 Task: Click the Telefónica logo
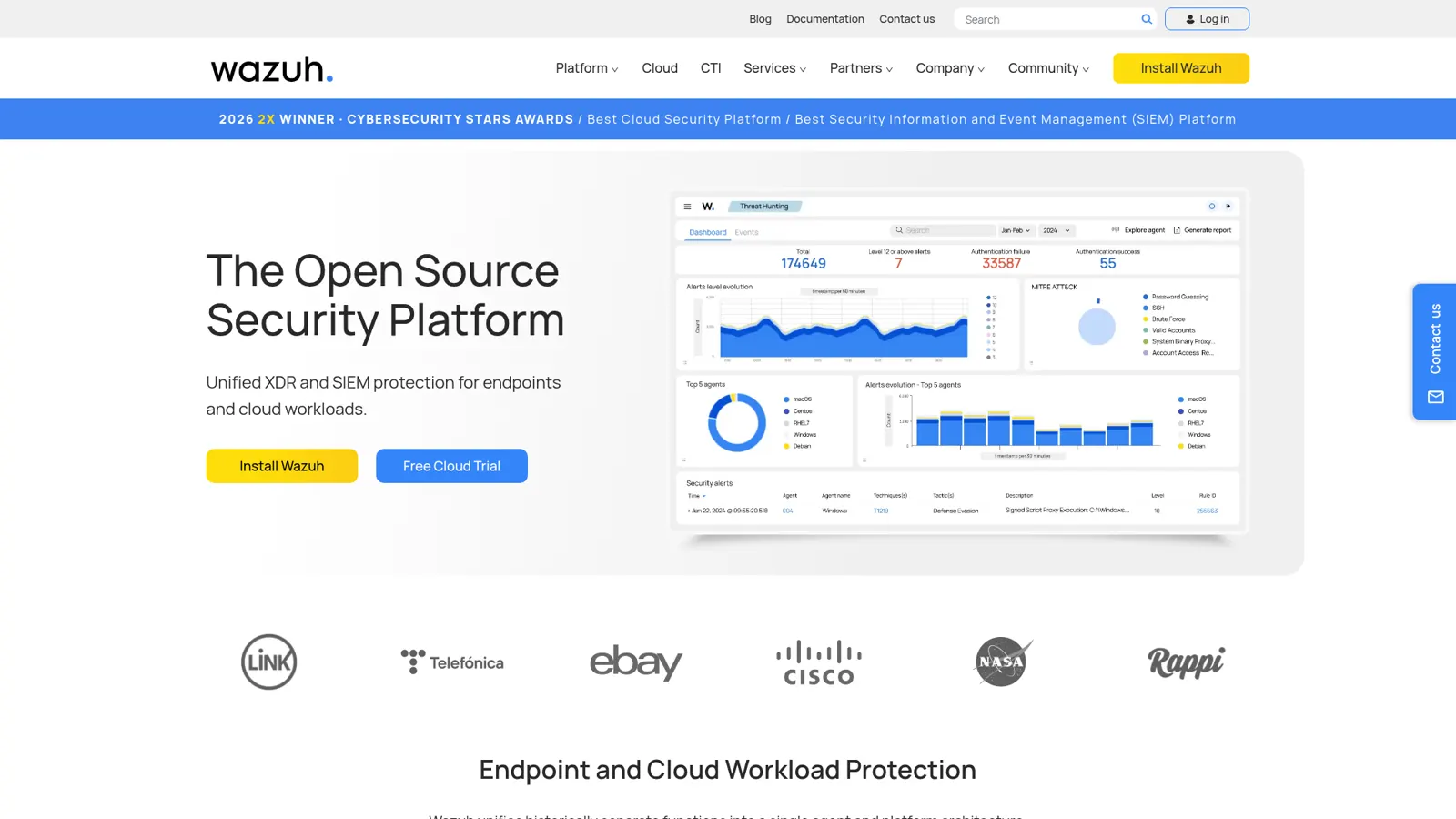pos(452,662)
